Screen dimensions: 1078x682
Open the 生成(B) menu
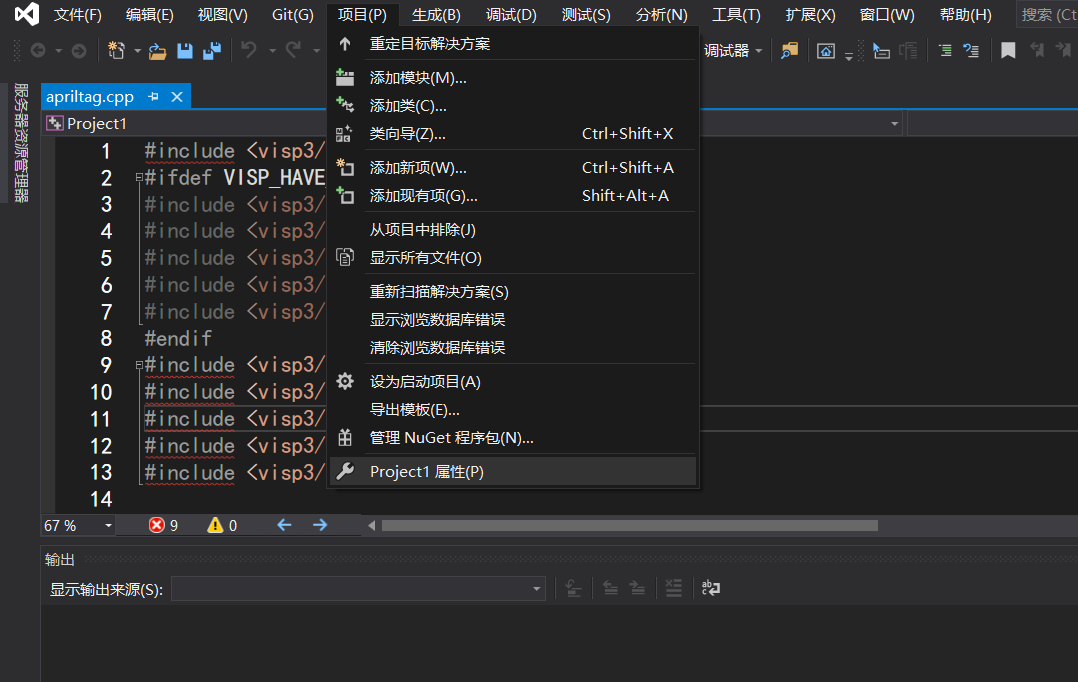pyautogui.click(x=436, y=14)
